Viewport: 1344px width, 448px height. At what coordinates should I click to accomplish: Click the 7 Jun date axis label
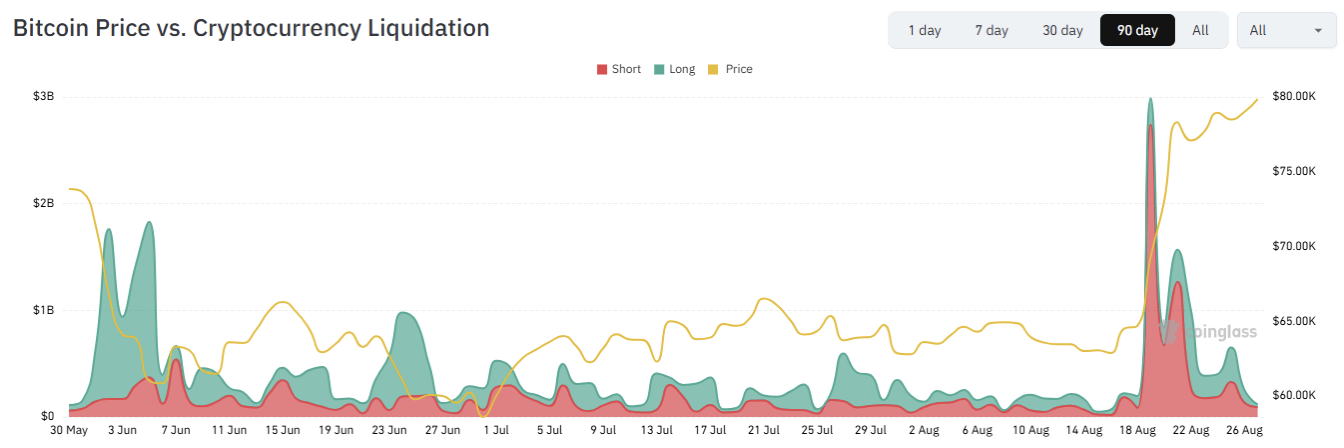176,430
